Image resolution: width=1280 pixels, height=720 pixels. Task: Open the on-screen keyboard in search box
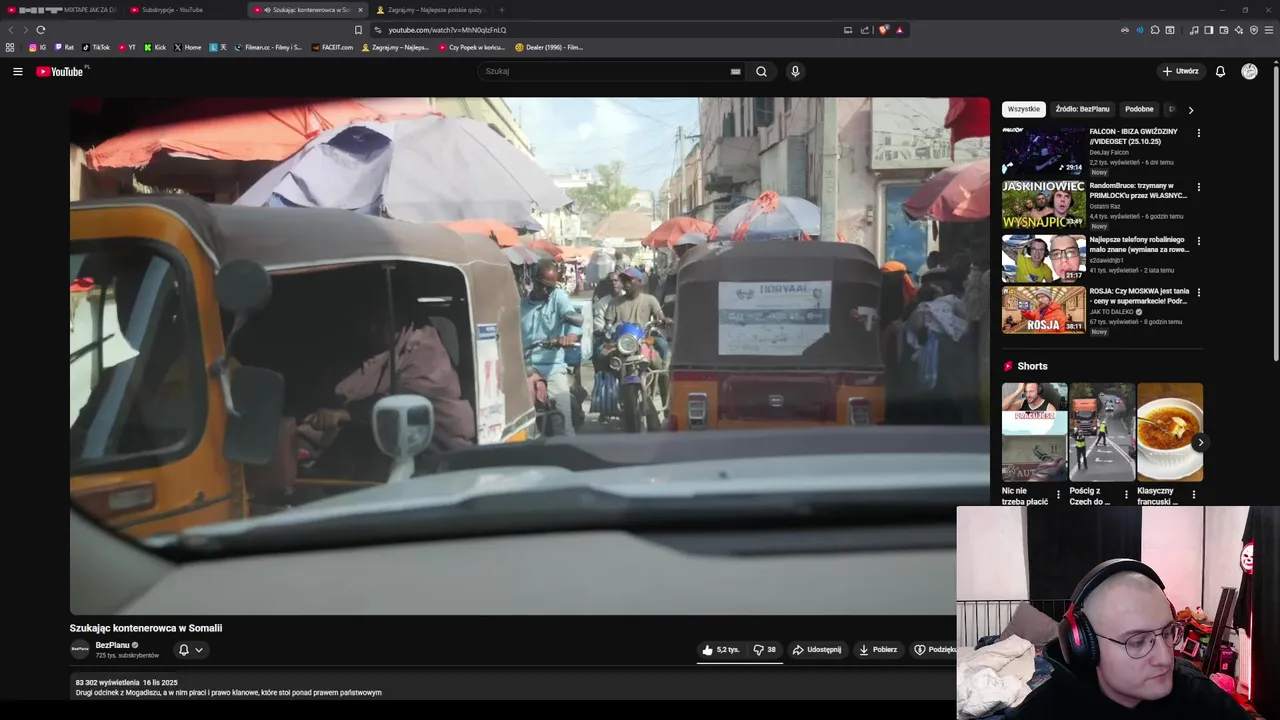pos(735,71)
